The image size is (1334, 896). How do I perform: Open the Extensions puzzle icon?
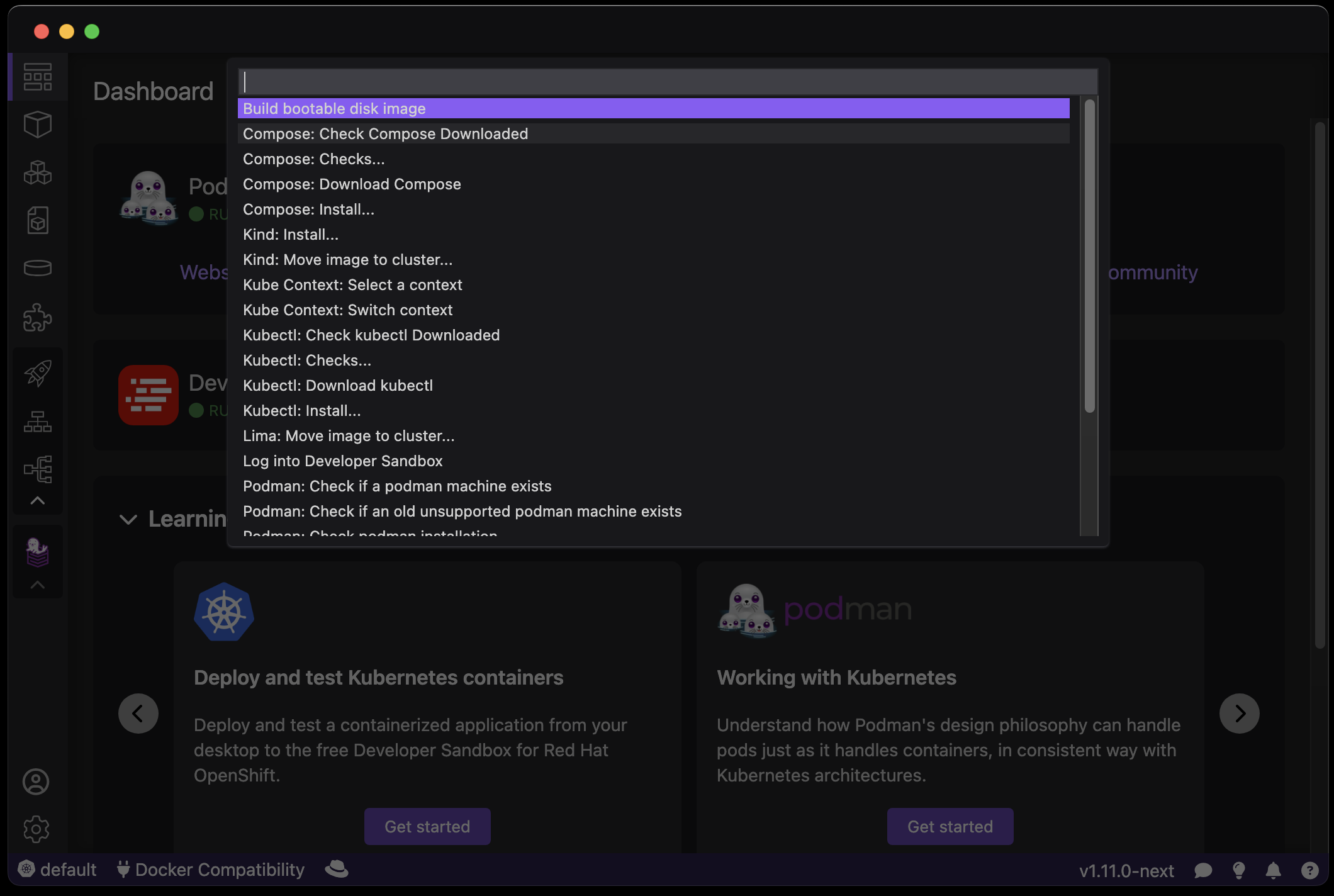pos(37,318)
